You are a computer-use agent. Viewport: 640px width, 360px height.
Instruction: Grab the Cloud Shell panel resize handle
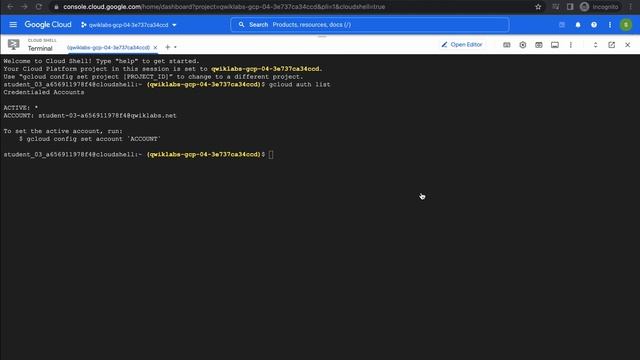(x=322, y=36)
